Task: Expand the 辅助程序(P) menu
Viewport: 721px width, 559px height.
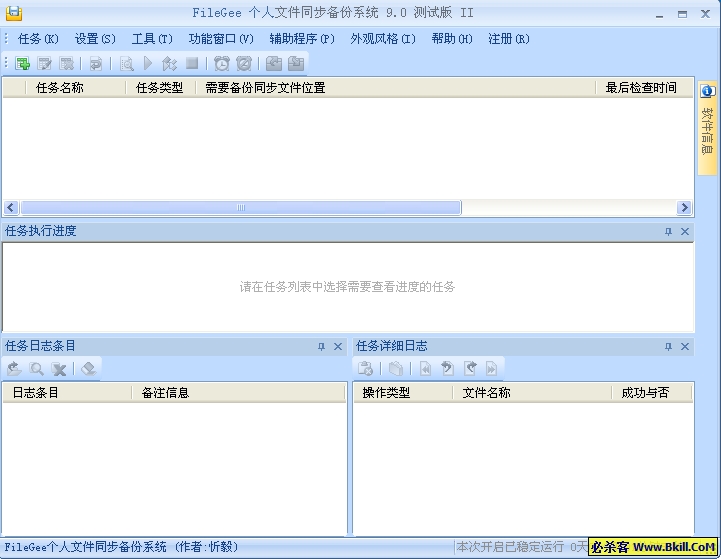Action: (x=302, y=39)
